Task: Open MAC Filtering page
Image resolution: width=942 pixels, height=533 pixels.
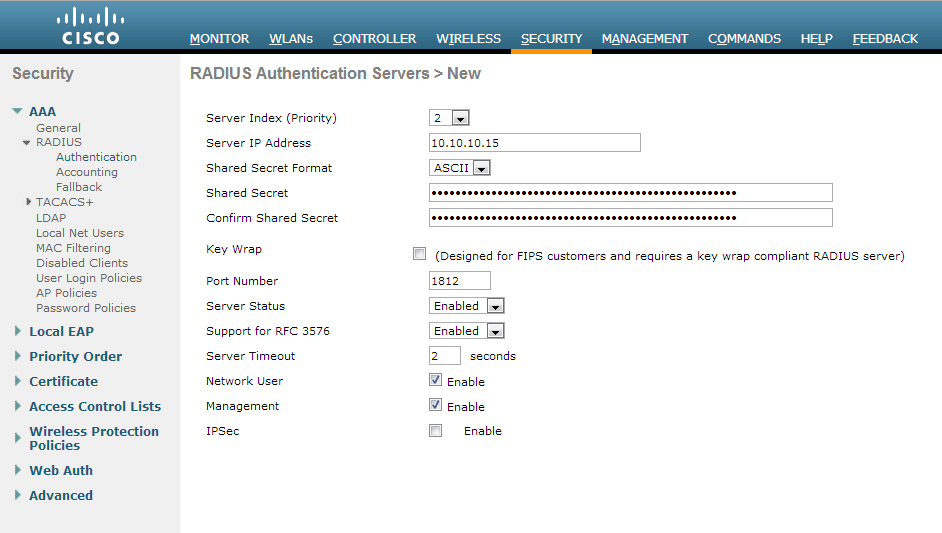Action: pos(73,248)
